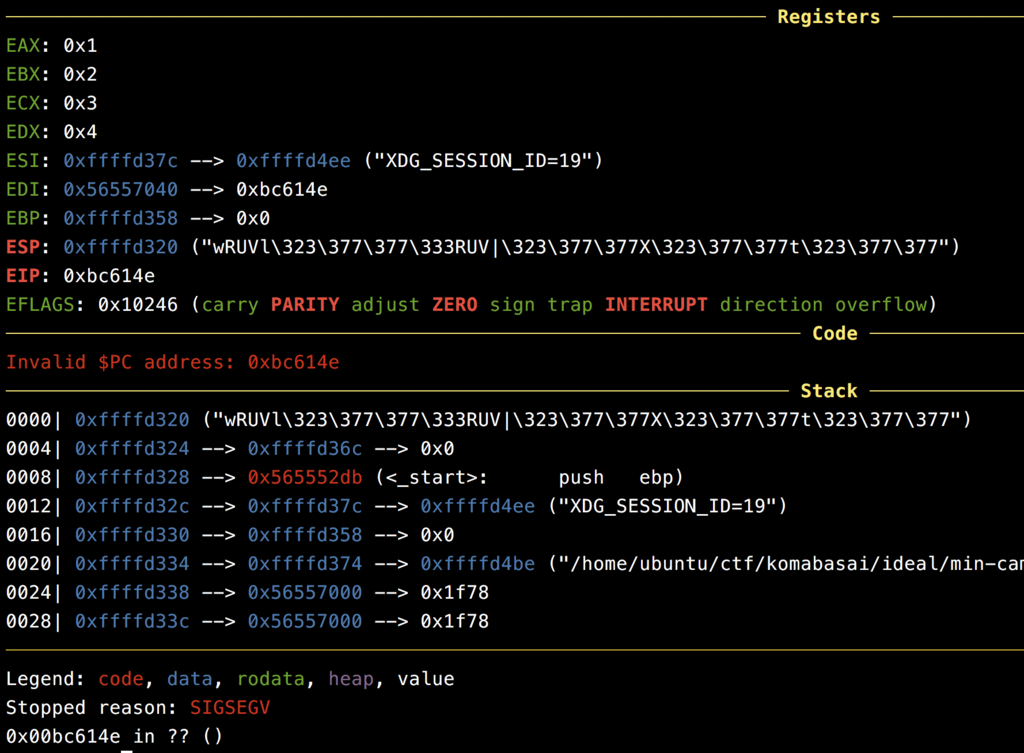Click the 'rodata' legend entry
Image resolution: width=1024 pixels, height=753 pixels.
[x=270, y=679]
